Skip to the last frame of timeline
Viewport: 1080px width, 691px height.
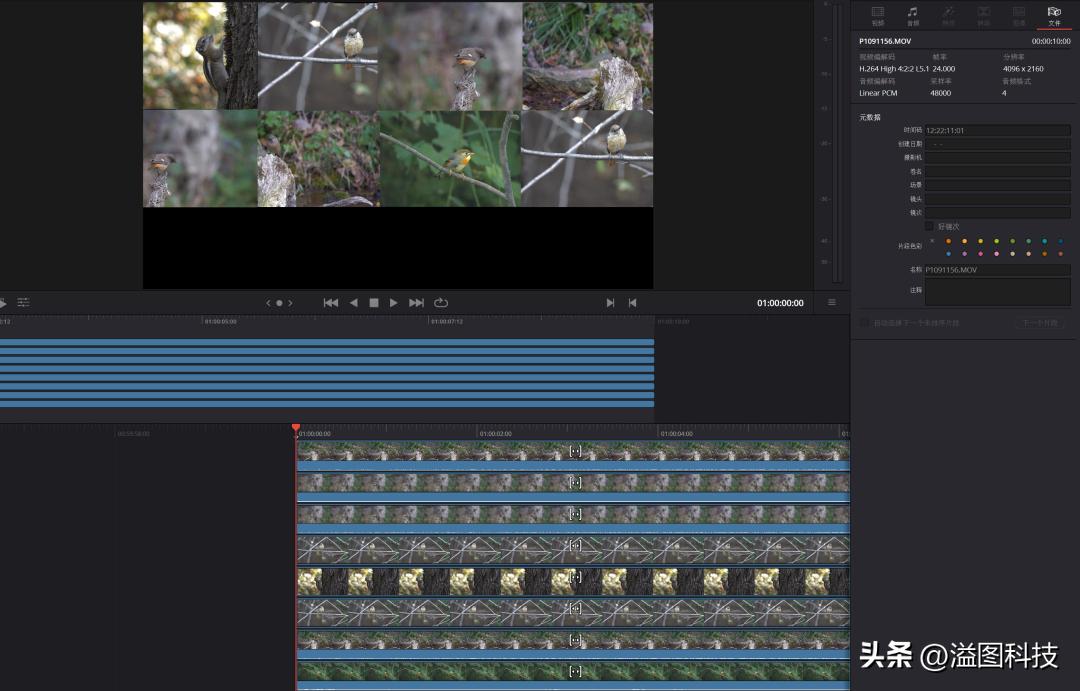(416, 303)
